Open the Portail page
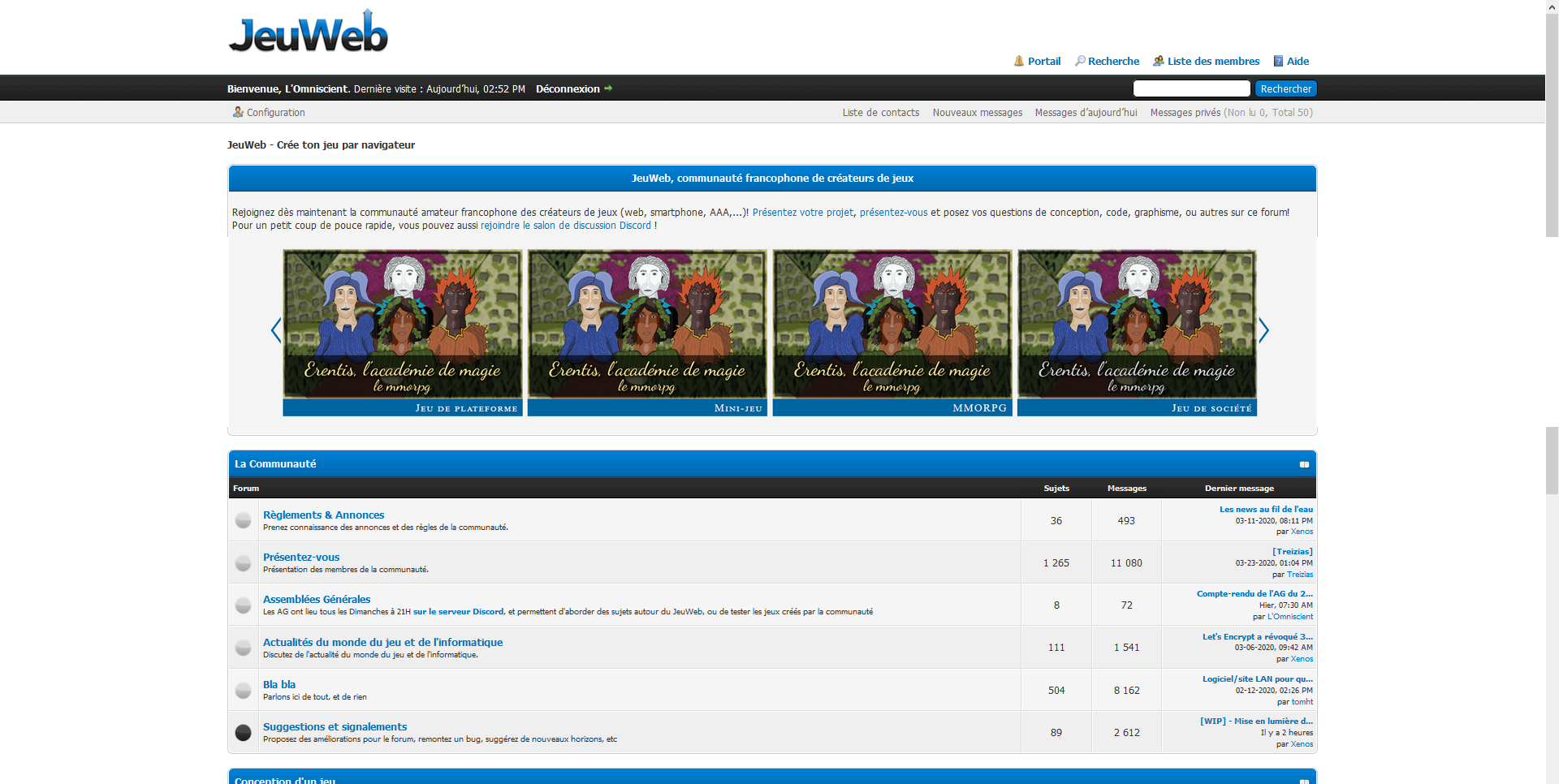The height and width of the screenshot is (784, 1559). (x=1044, y=61)
